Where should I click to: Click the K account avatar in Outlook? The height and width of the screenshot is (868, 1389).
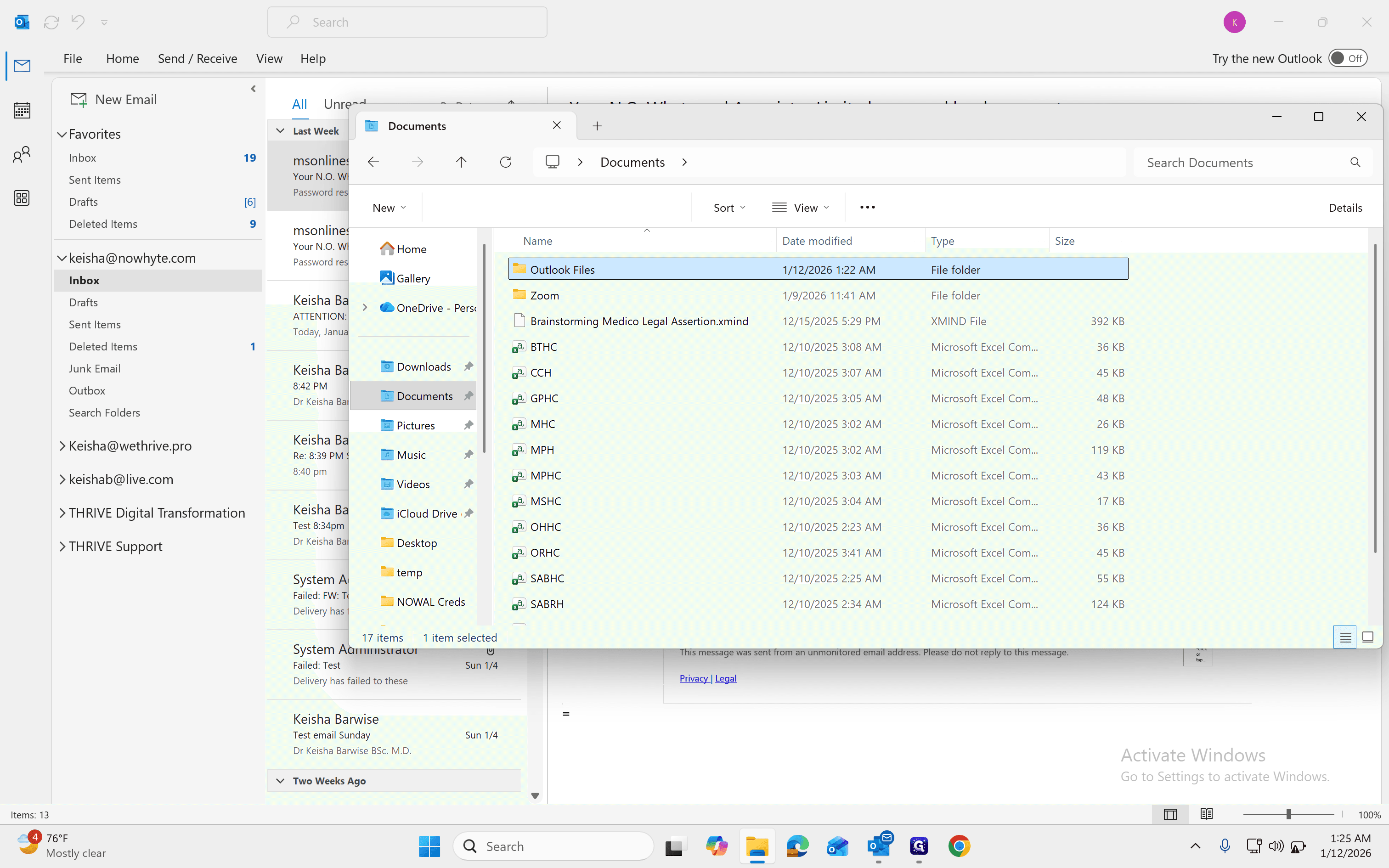(1234, 23)
